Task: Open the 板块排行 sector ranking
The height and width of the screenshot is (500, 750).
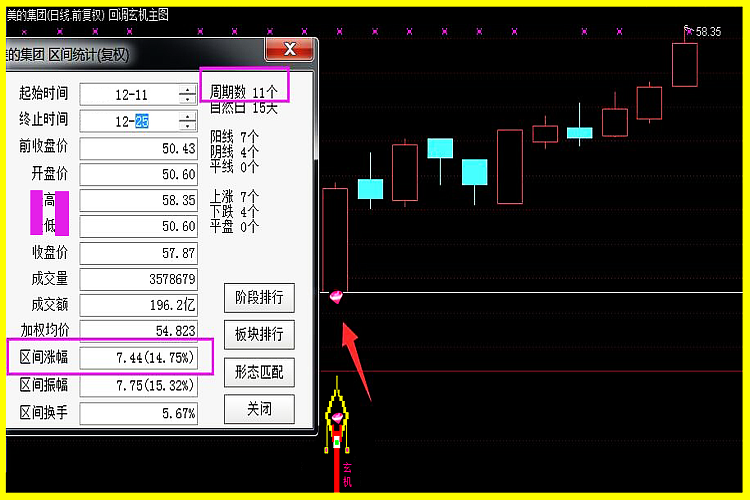Action: [258, 334]
